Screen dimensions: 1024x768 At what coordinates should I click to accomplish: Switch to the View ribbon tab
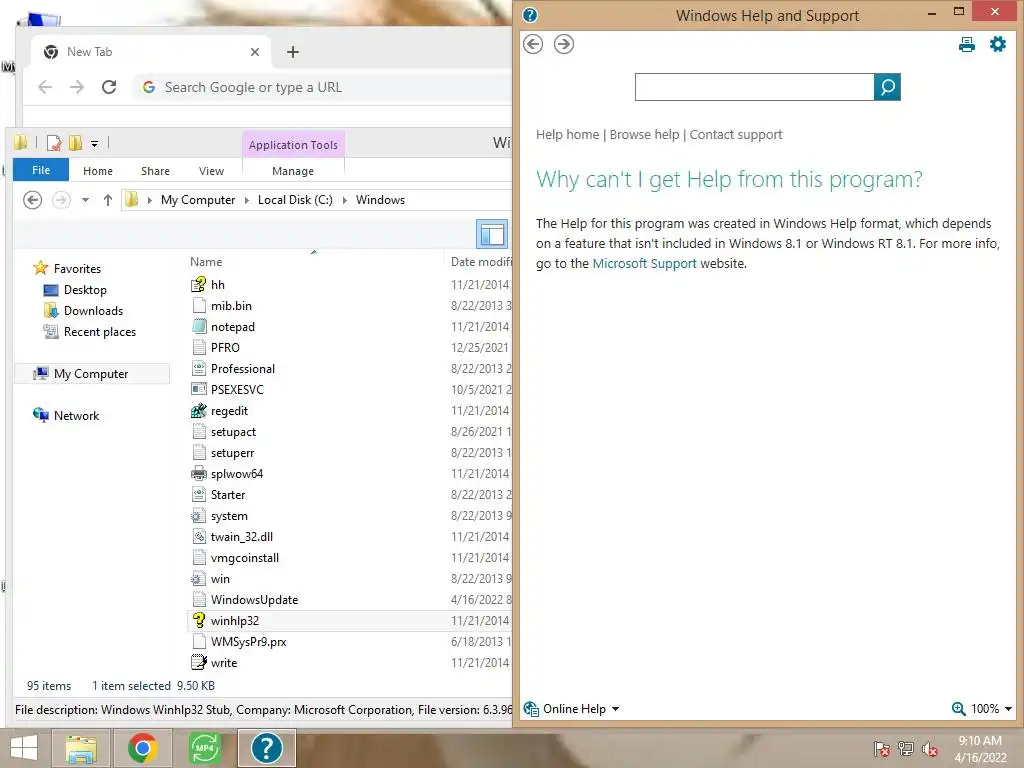click(211, 171)
